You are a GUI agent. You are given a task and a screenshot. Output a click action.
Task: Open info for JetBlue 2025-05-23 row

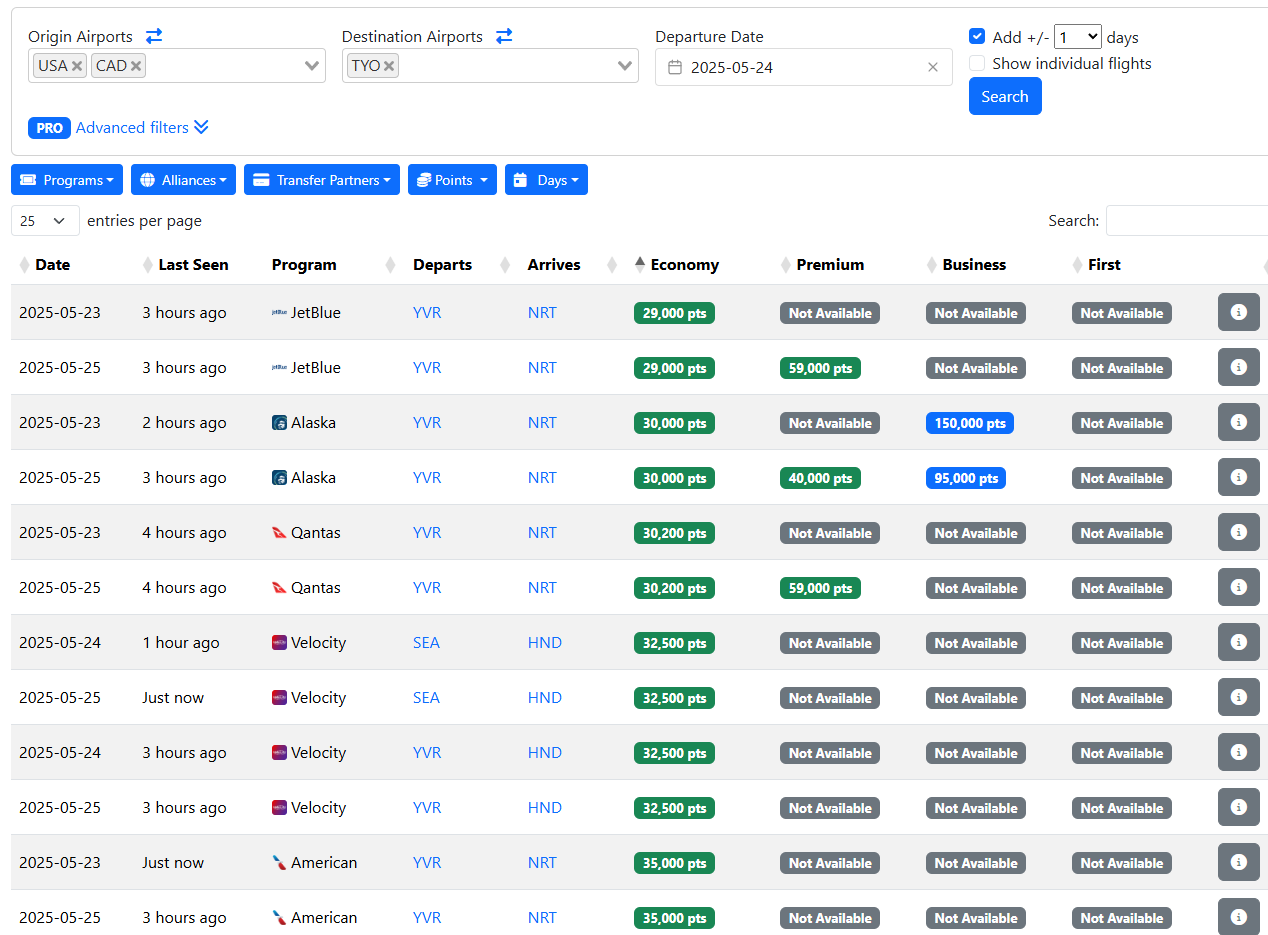1238,312
